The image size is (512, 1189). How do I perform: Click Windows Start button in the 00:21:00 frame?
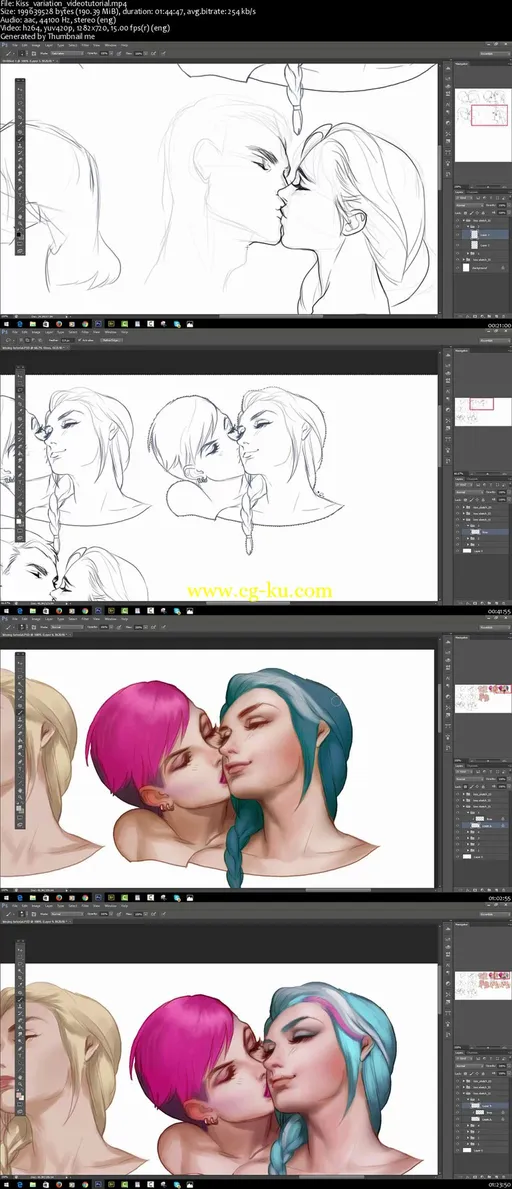pos(5,322)
